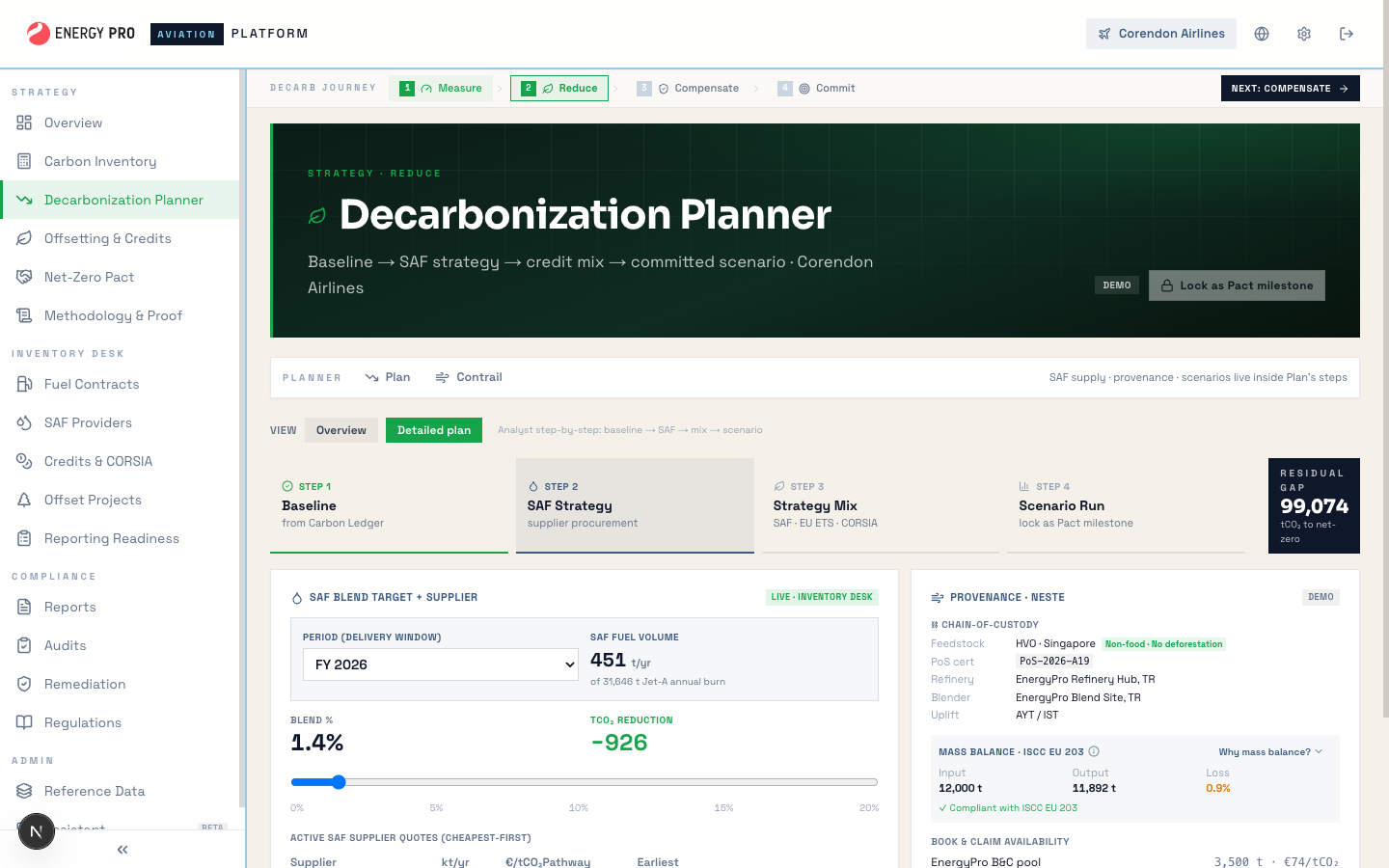
Task: Open Carbon Inventory in sidebar
Action: [120, 161]
